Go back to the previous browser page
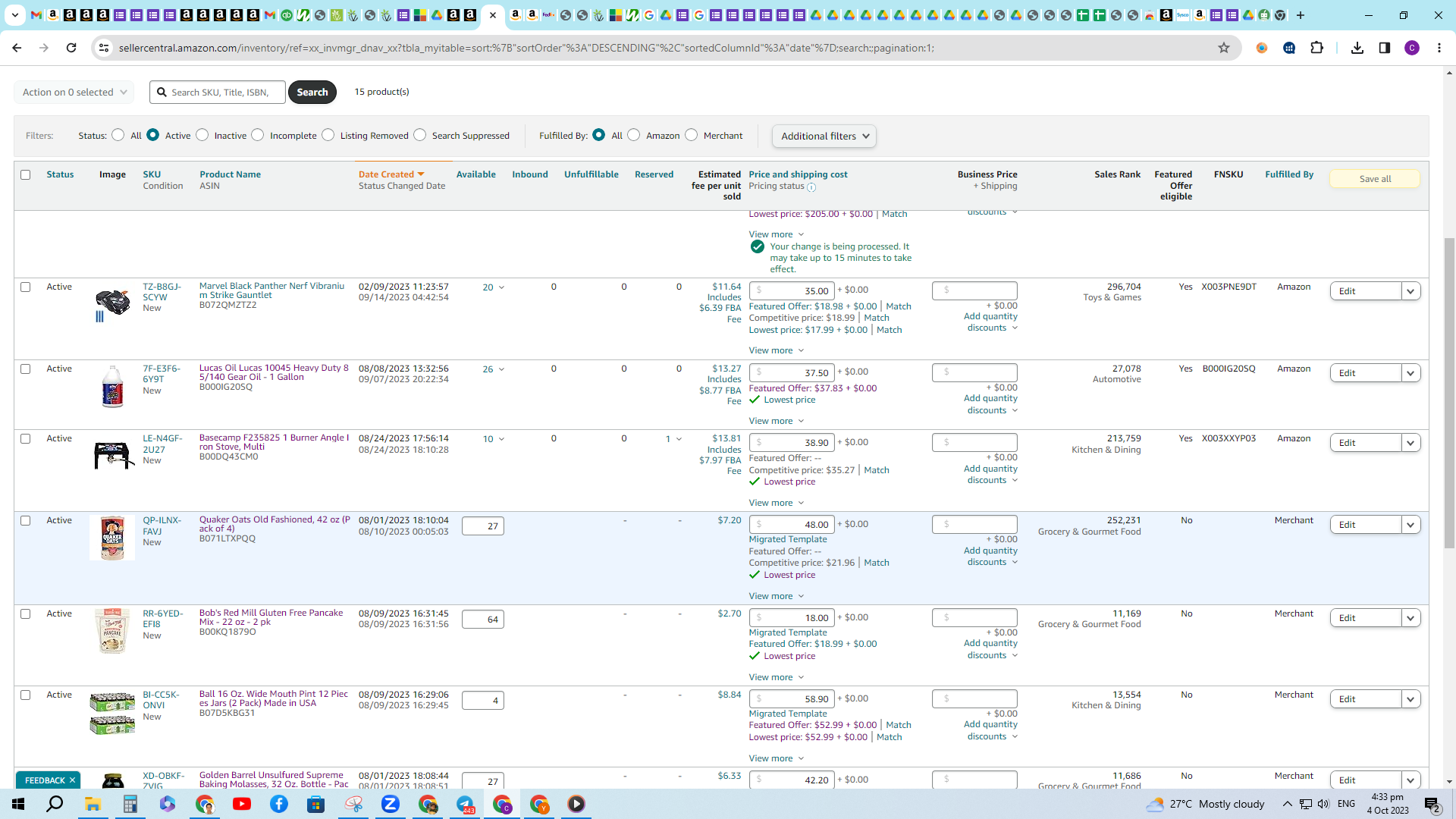 pyautogui.click(x=17, y=48)
